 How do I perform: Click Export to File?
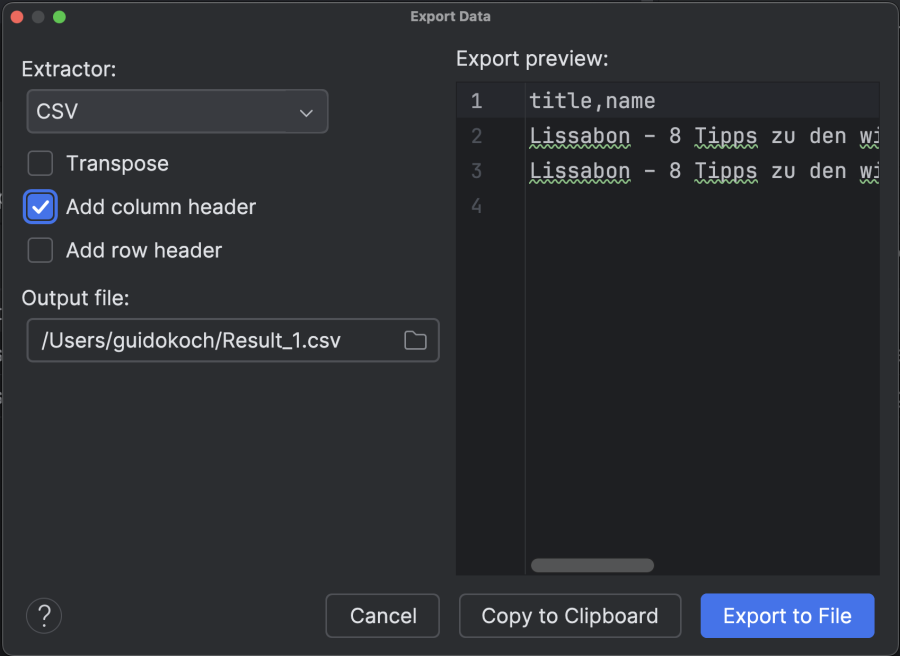coord(787,615)
